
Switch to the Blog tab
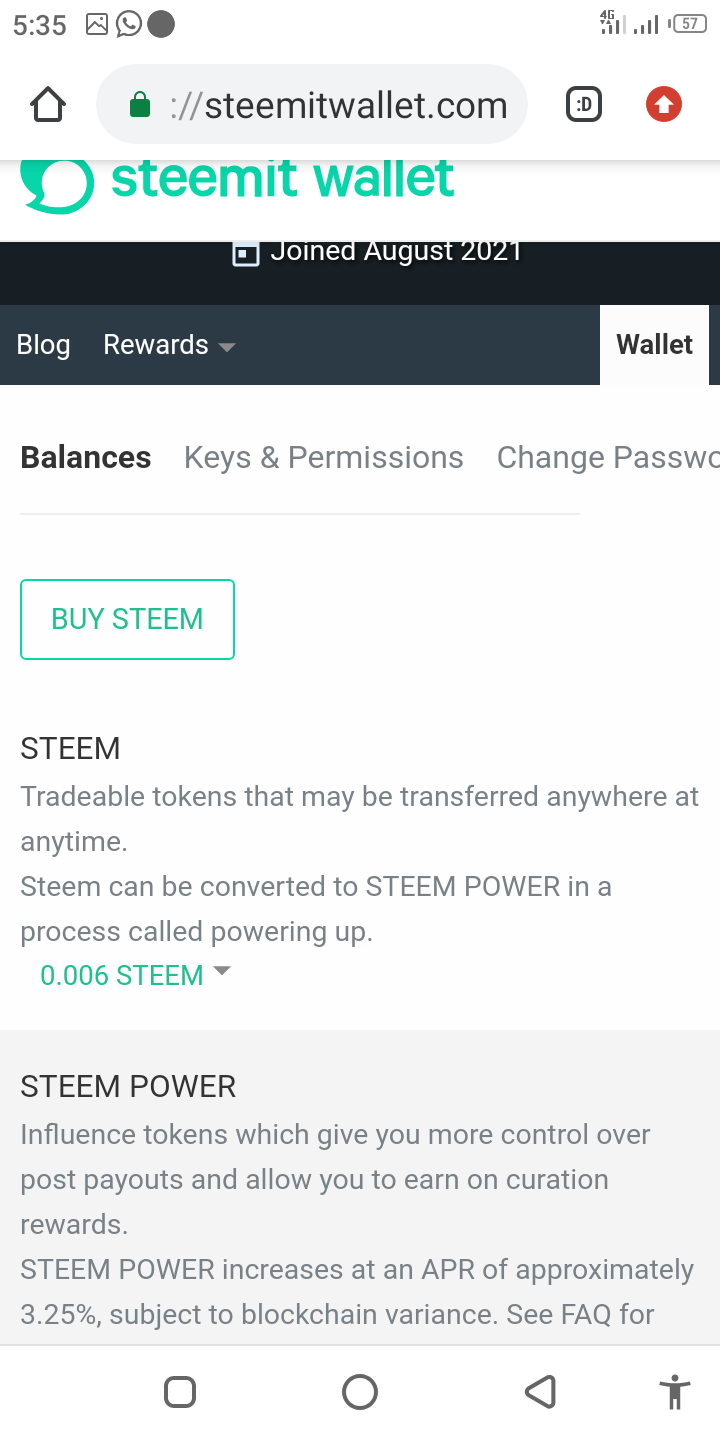[44, 345]
